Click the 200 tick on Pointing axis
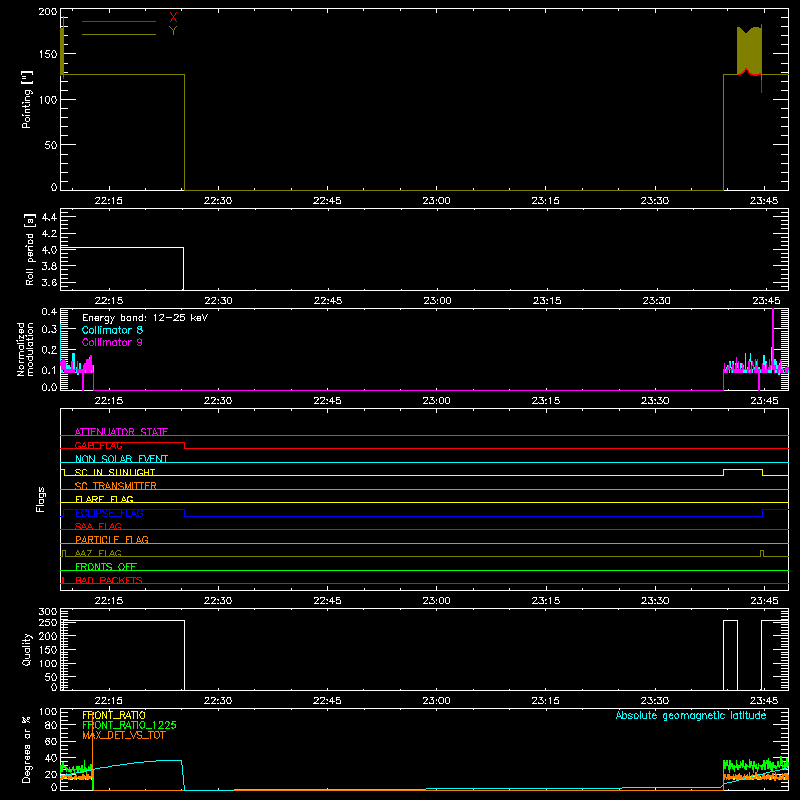This screenshot has width=800, height=800. click(48, 12)
